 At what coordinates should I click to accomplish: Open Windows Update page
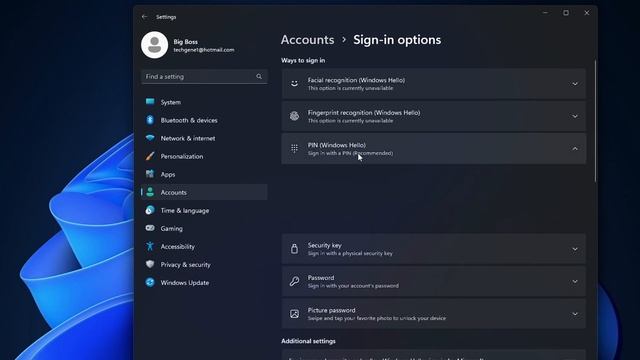pyautogui.click(x=204, y=282)
